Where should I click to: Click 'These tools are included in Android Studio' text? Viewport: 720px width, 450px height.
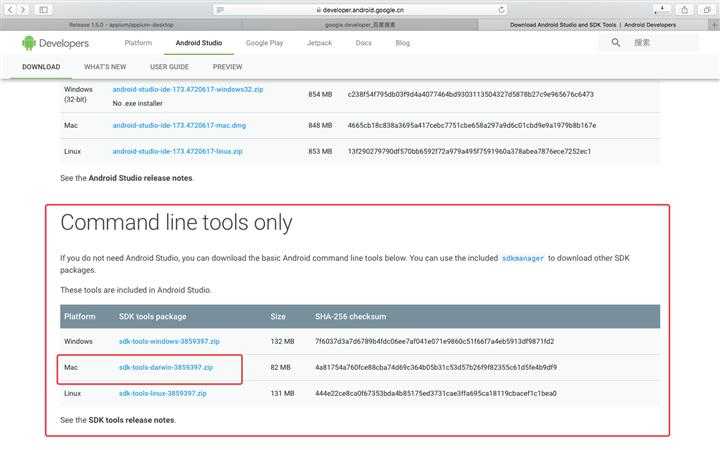[135, 290]
